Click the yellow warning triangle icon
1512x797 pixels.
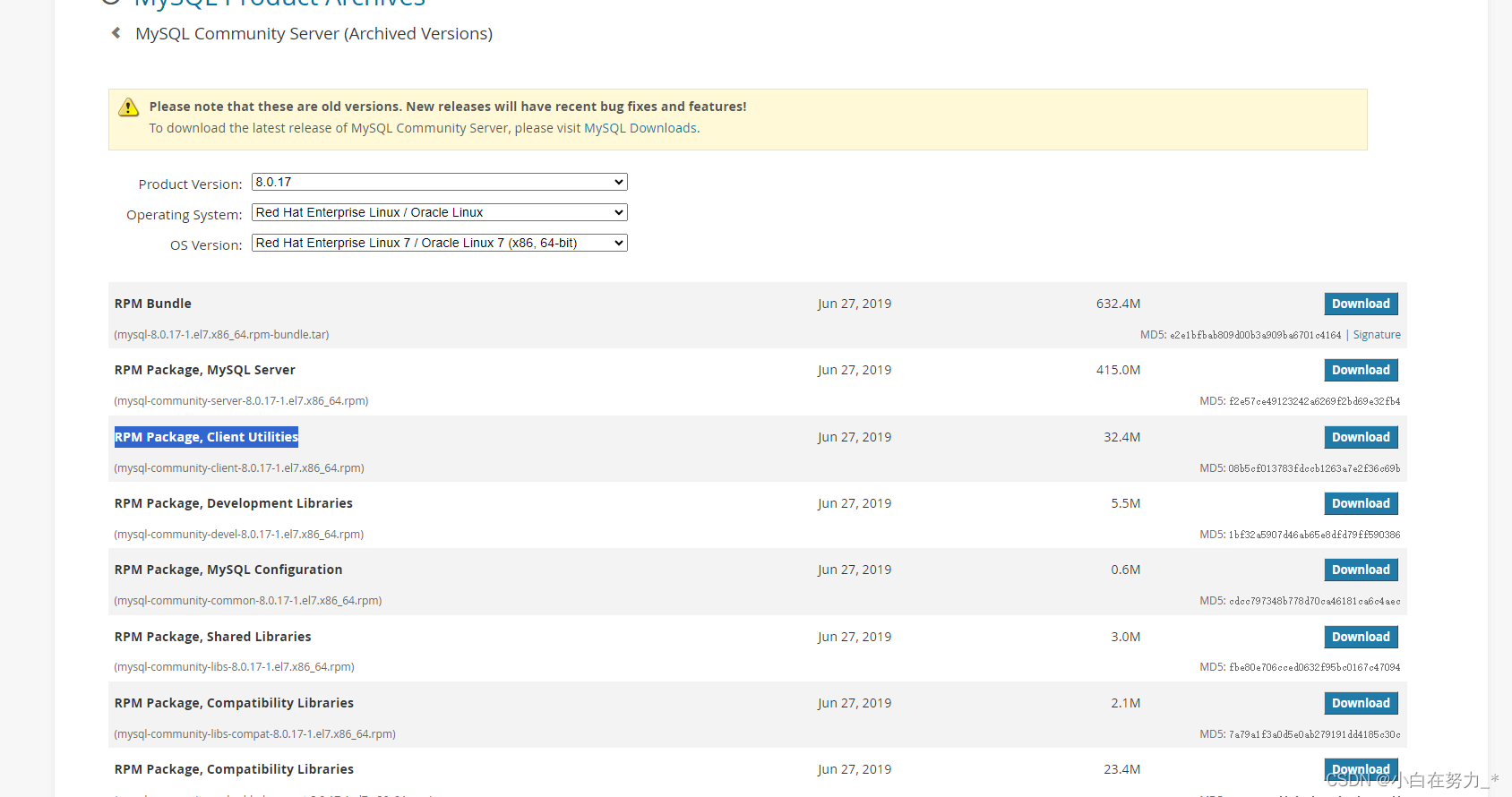coord(129,107)
